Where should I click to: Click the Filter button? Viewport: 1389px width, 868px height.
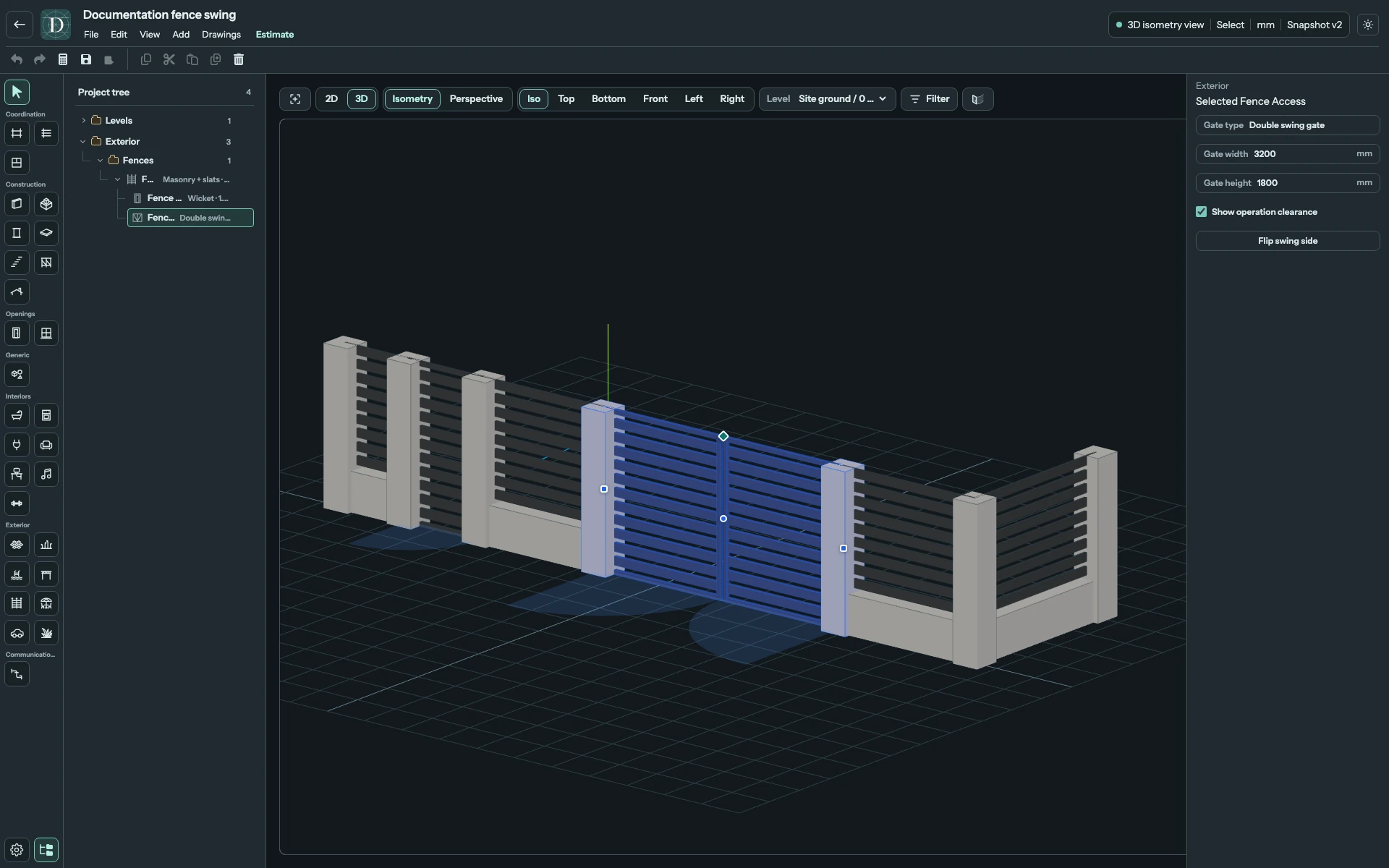[x=930, y=99]
